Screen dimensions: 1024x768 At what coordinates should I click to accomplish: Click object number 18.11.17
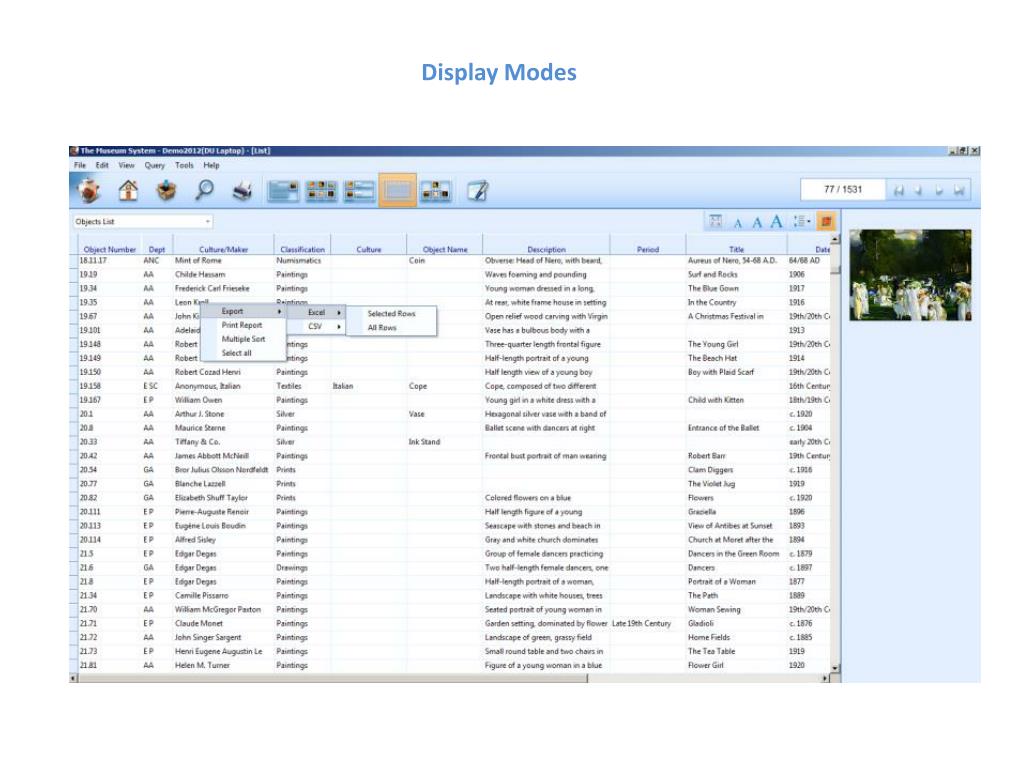pyautogui.click(x=93, y=261)
